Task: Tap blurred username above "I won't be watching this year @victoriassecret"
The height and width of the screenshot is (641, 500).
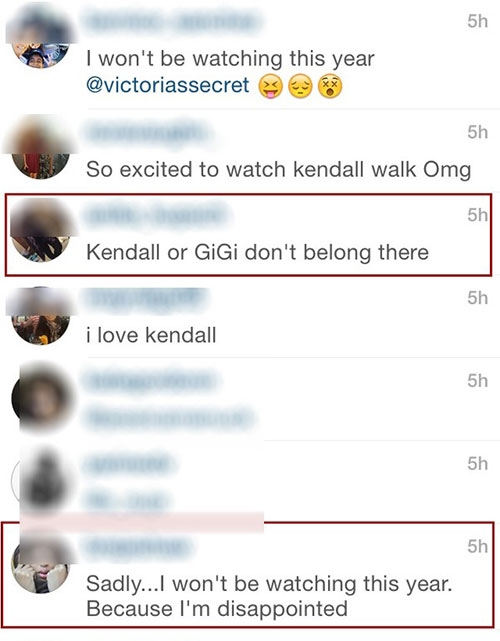Action: pos(174,21)
